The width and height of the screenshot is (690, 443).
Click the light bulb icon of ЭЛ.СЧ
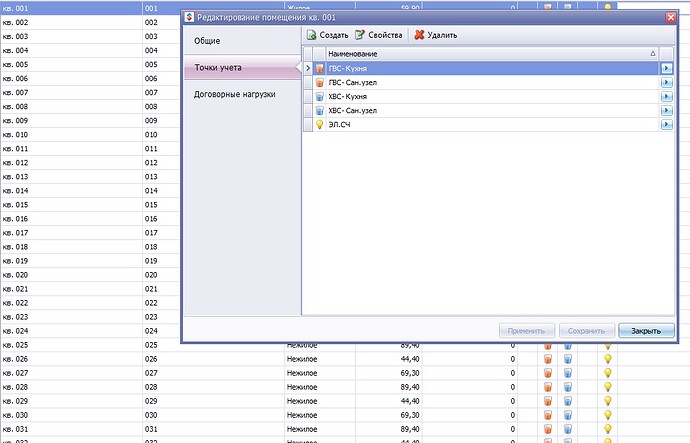point(319,124)
